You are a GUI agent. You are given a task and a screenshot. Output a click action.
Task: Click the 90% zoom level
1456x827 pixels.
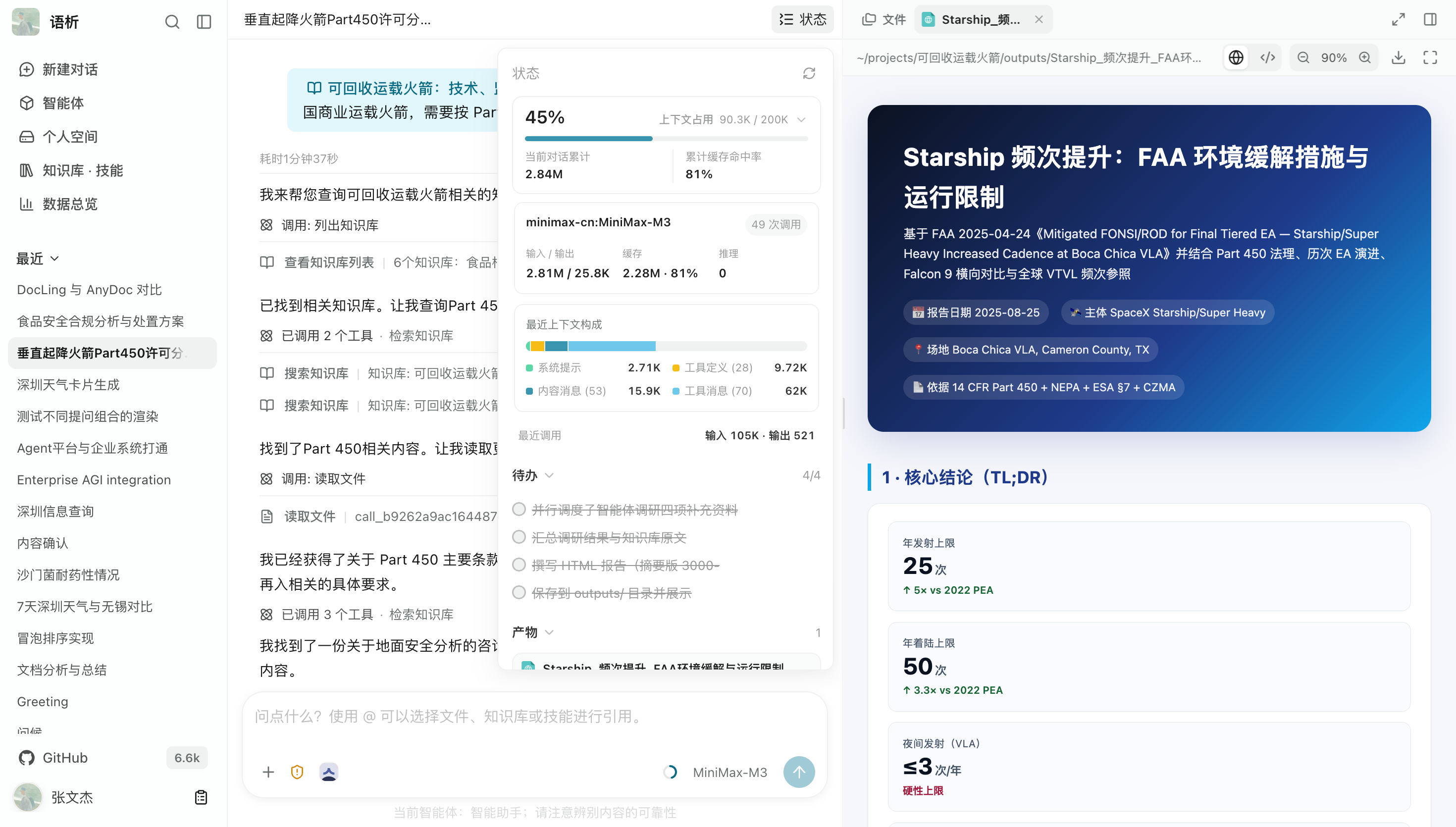pos(1334,57)
